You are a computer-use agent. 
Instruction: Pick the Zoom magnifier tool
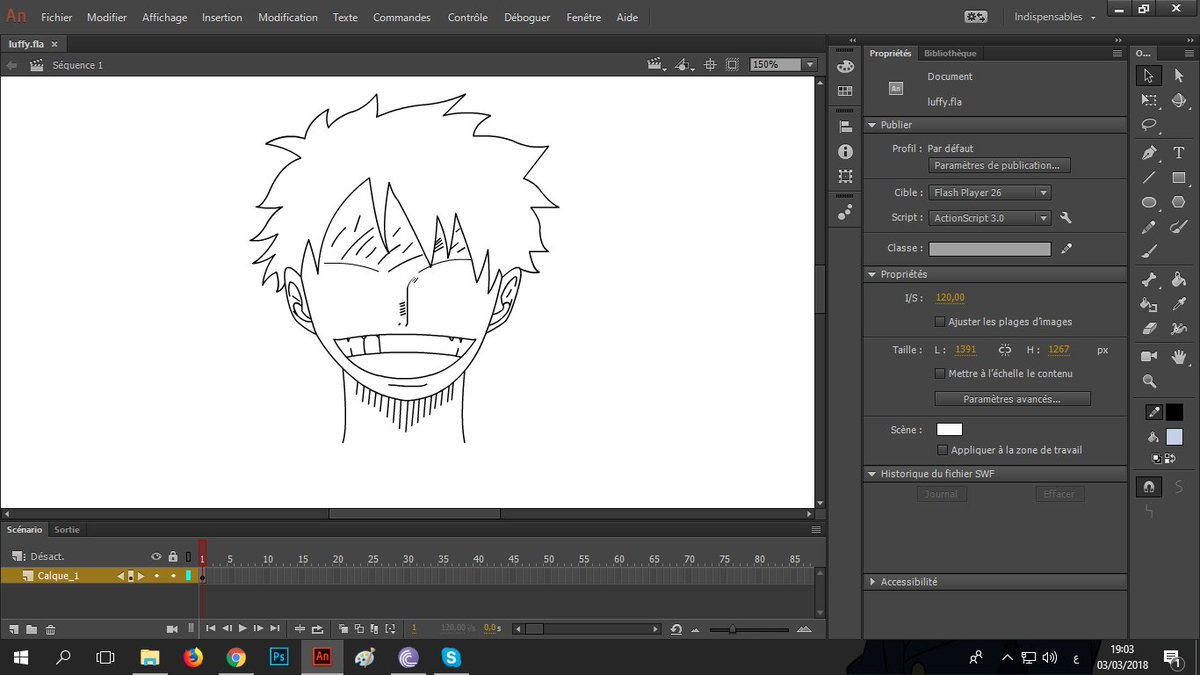coord(1149,381)
